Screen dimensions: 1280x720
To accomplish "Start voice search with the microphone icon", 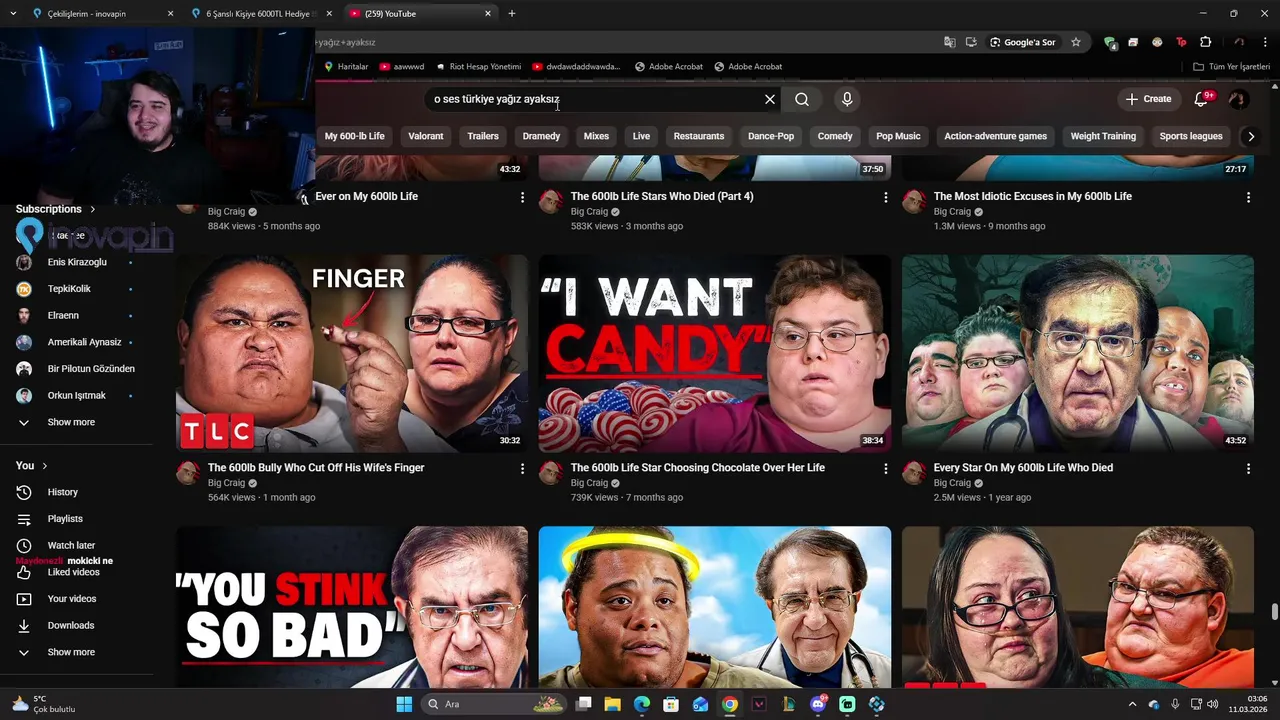I will [x=847, y=99].
